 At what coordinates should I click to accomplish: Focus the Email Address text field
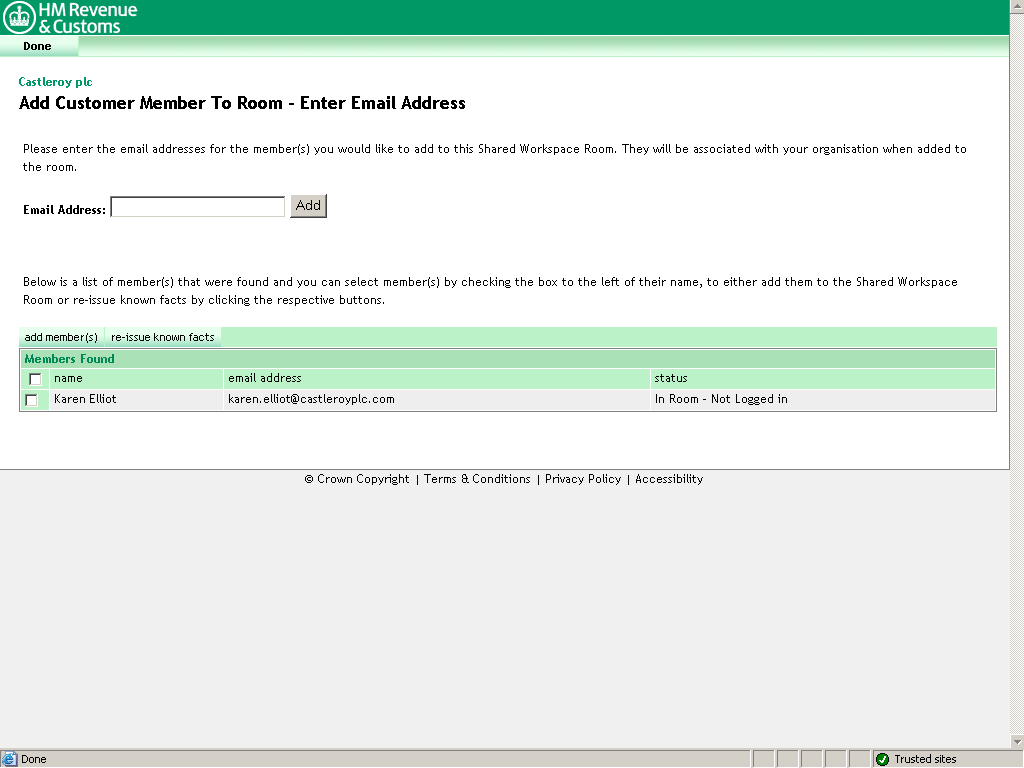[197, 207]
